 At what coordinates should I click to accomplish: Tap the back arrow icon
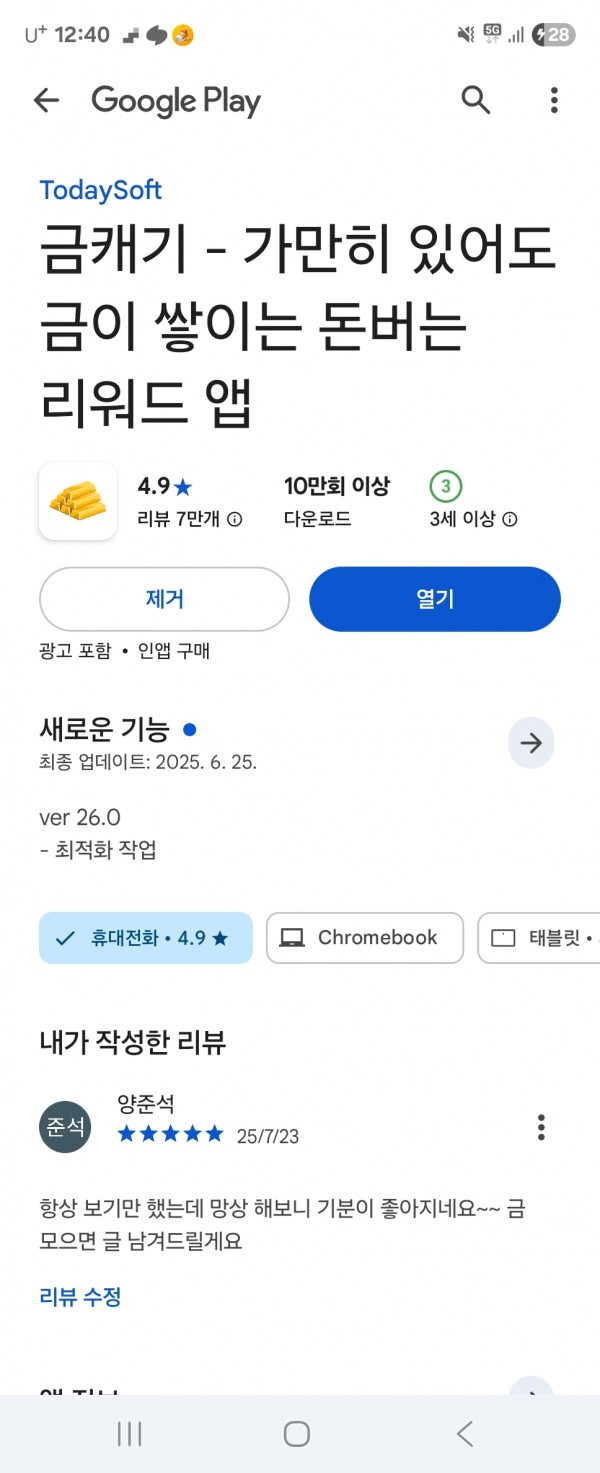pyautogui.click(x=46, y=100)
